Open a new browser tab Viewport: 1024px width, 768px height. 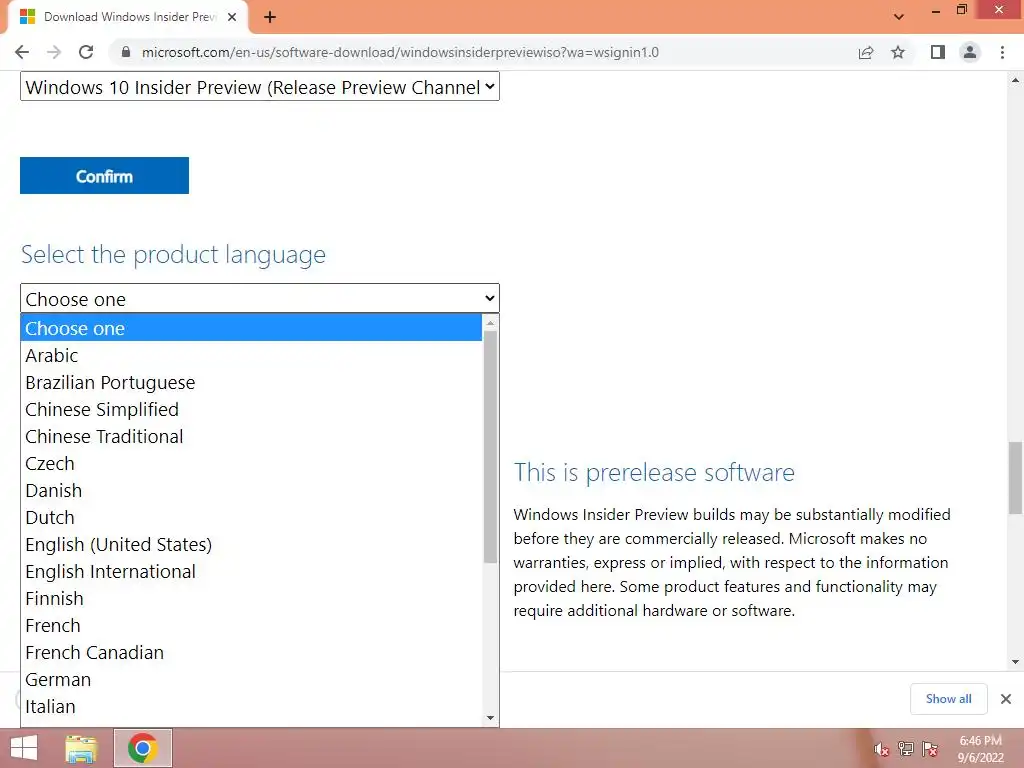[270, 17]
